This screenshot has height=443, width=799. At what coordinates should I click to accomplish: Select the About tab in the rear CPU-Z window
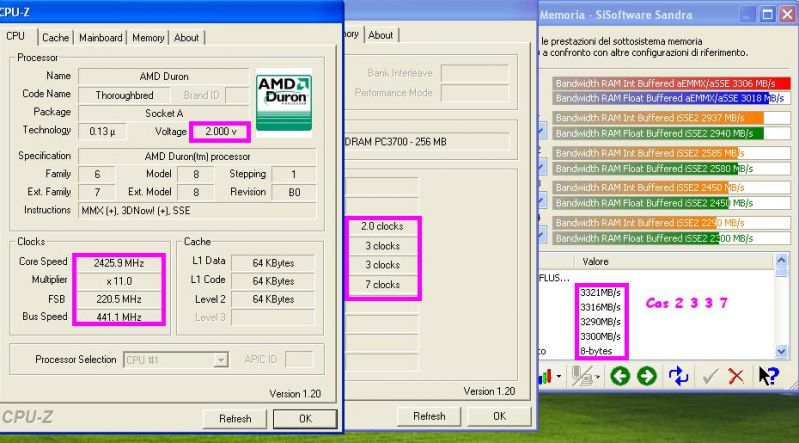(381, 35)
